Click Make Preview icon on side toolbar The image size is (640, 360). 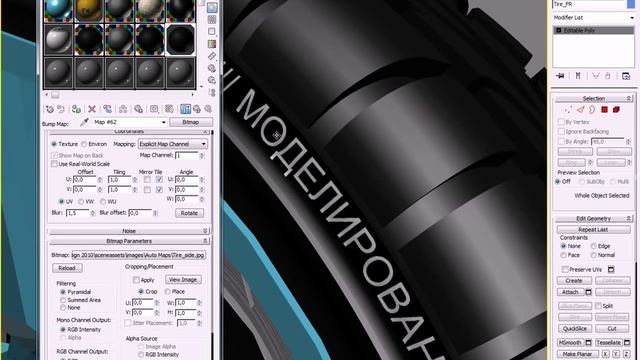point(212,68)
